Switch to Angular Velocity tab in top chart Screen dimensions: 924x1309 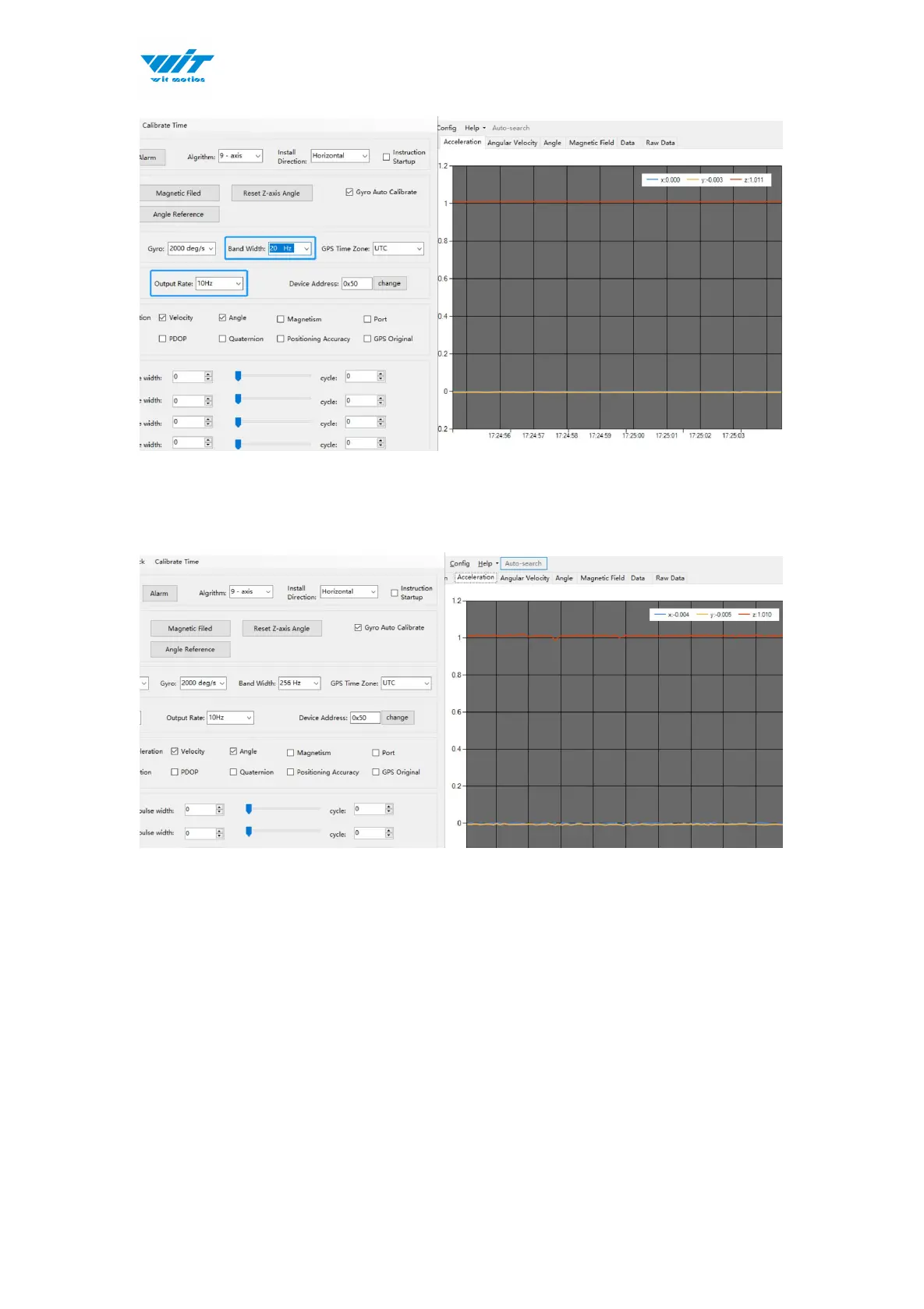click(512, 143)
